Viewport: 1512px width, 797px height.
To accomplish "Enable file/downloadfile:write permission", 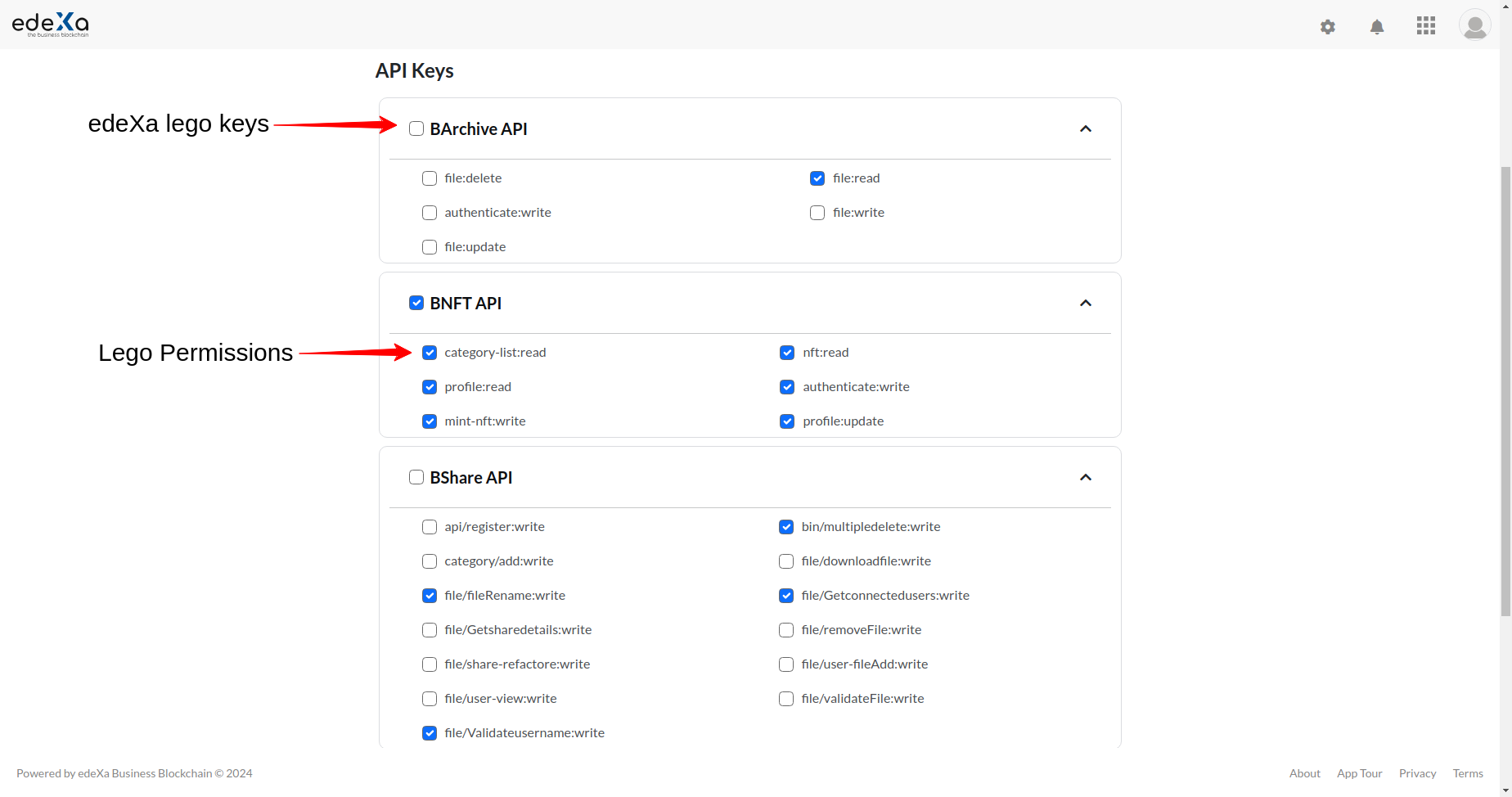I will point(786,561).
